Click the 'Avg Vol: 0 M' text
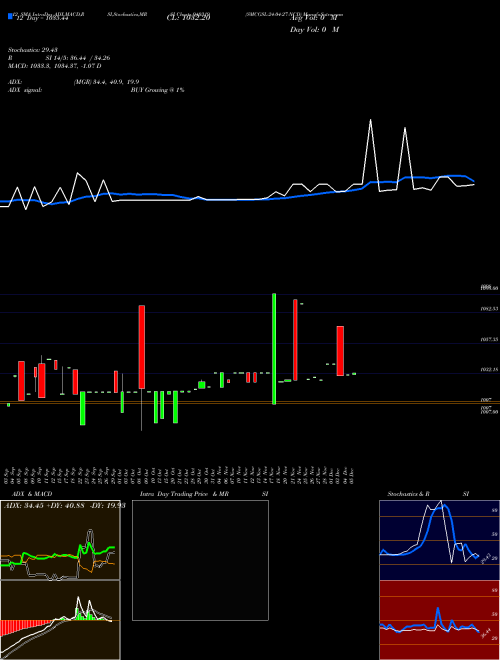This screenshot has height=660, width=500. [314, 18]
